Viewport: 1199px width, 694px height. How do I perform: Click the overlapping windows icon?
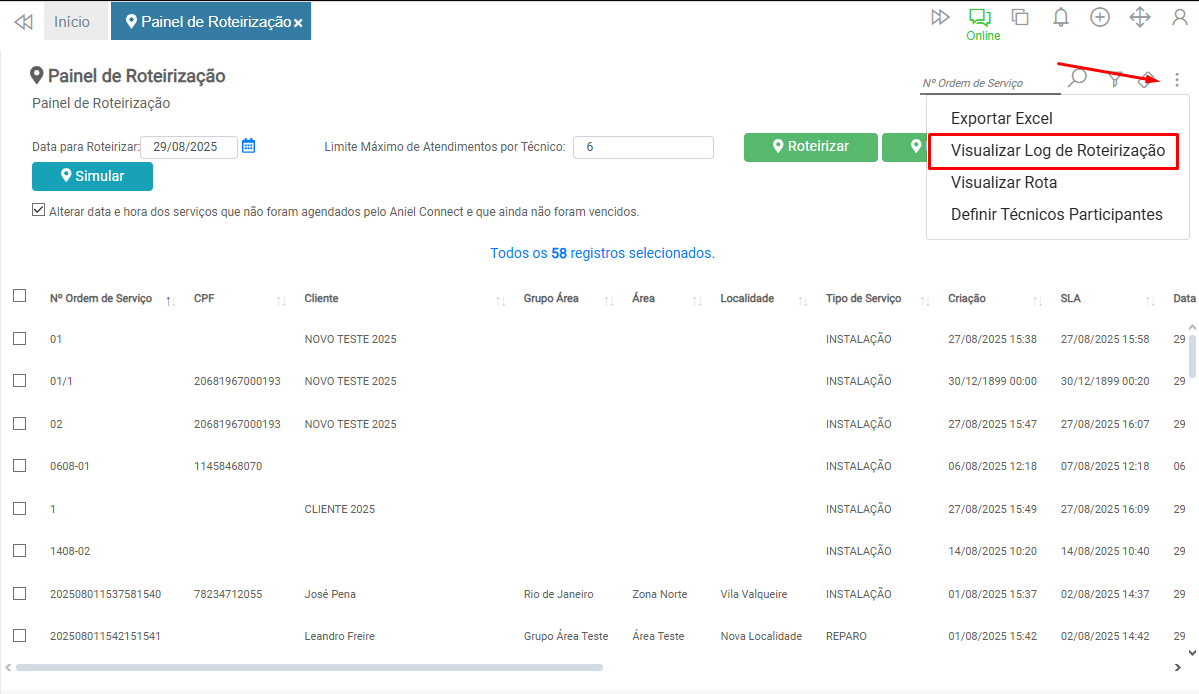[x=1020, y=17]
